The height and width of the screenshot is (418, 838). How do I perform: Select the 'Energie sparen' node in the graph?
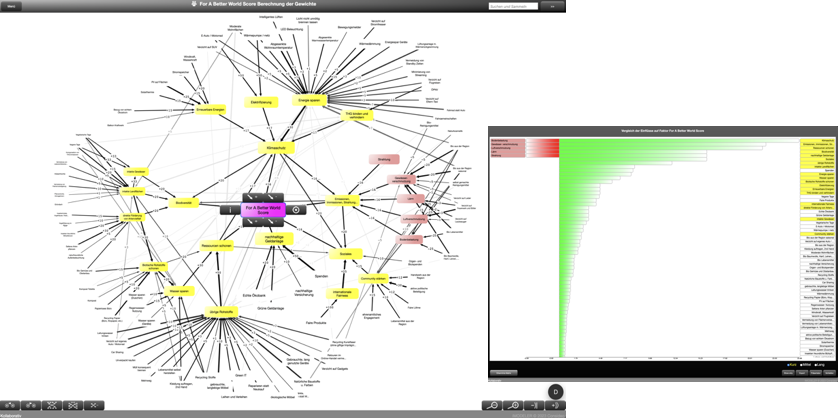pos(309,100)
